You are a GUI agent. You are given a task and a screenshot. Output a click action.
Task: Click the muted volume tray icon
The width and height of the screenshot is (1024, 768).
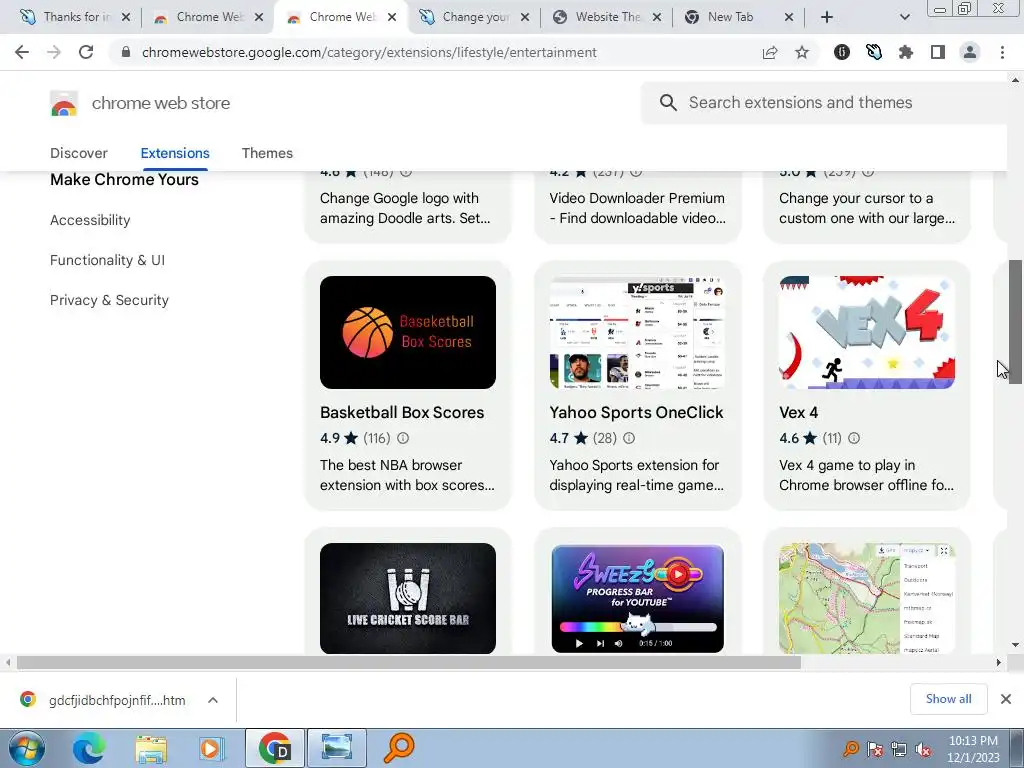click(x=922, y=749)
